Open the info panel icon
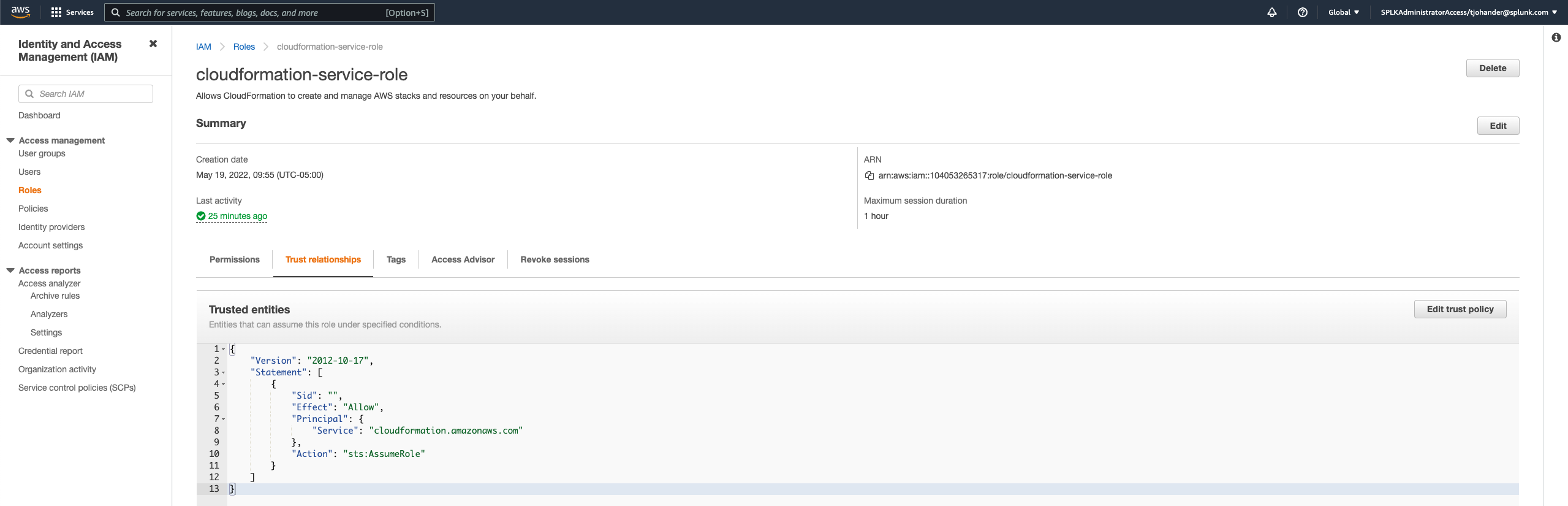Image resolution: width=1568 pixels, height=506 pixels. click(x=1556, y=37)
